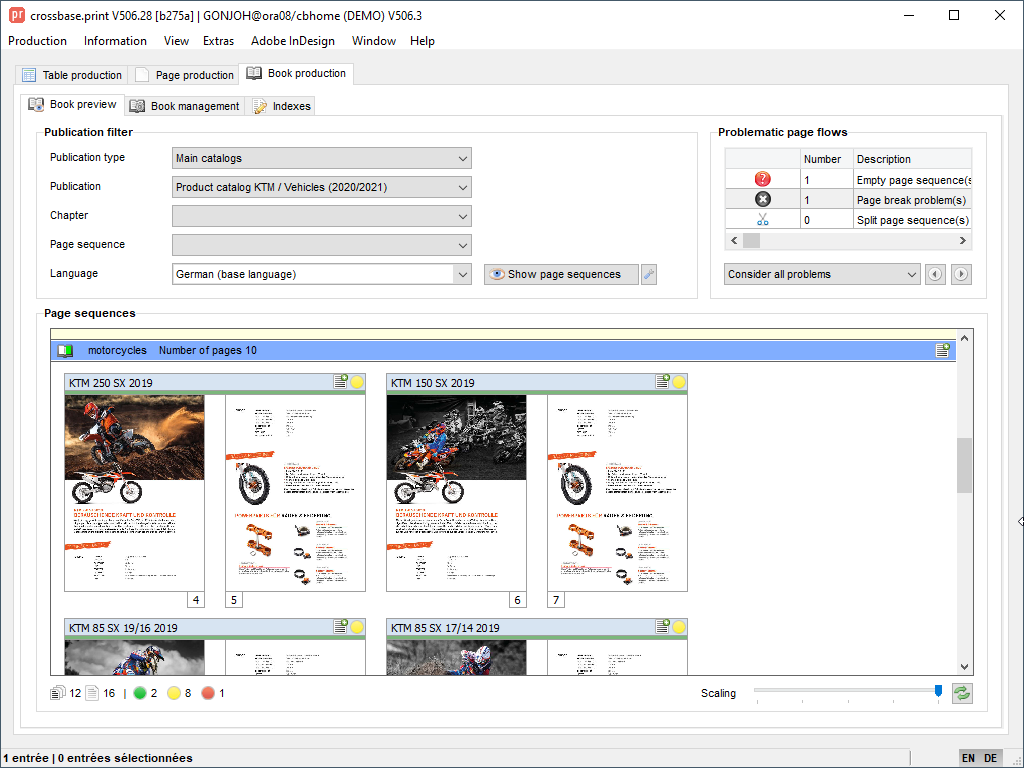
Task: Switch to Table production tab
Action: 71,75
